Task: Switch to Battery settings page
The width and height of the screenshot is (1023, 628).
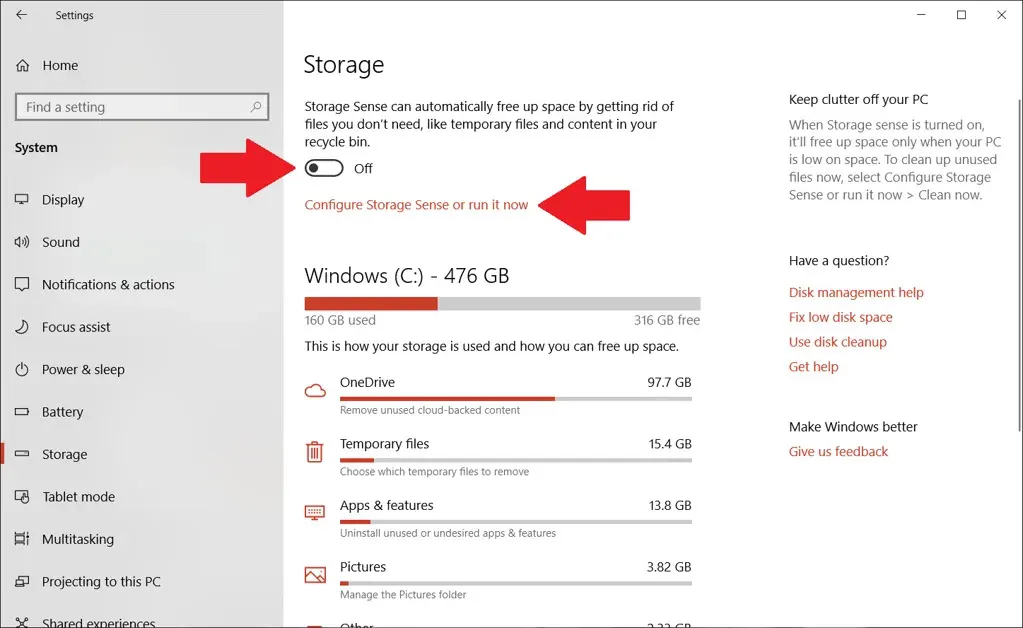Action: tap(62, 412)
